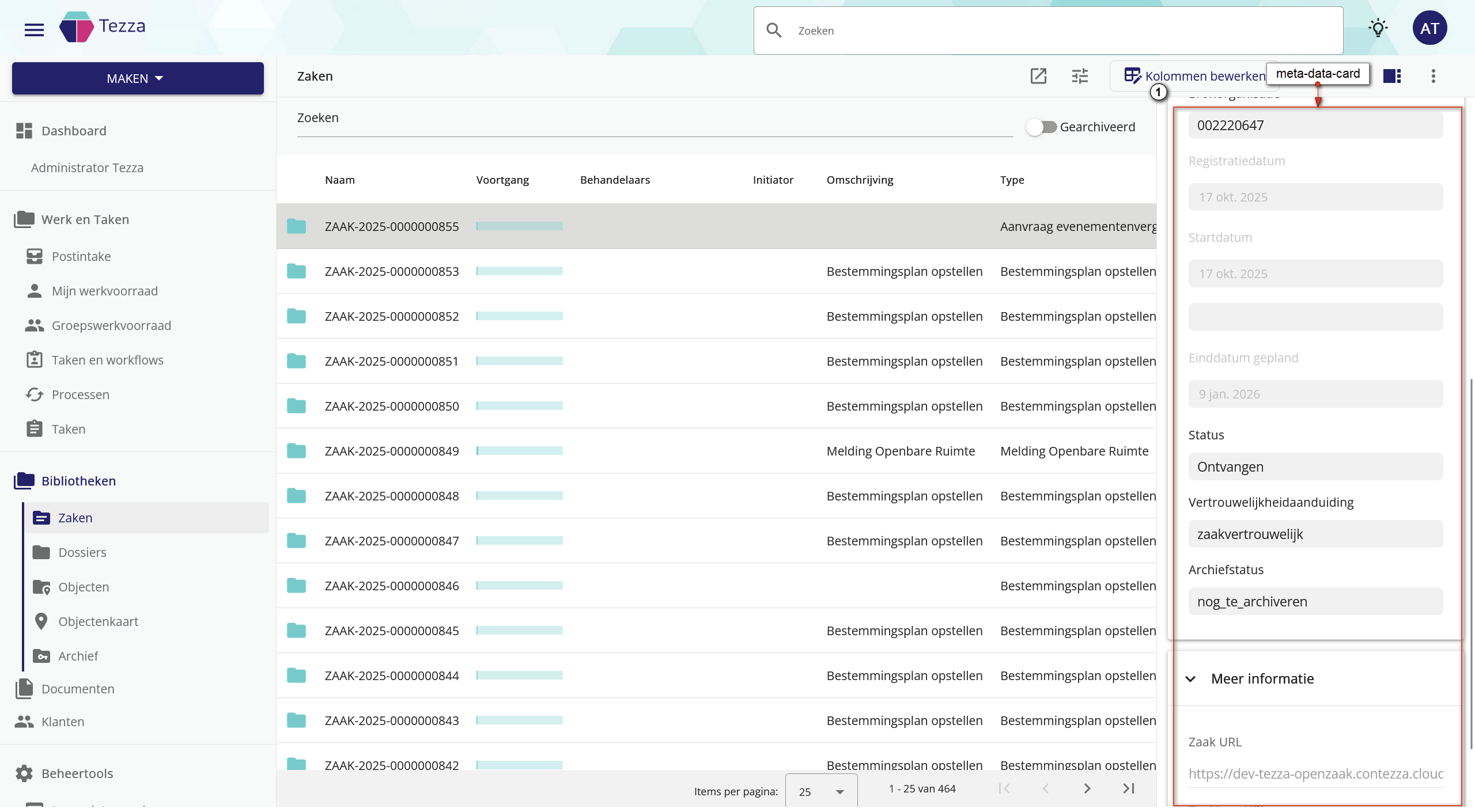
Task: Click the lightbulb theme icon
Action: (x=1378, y=28)
